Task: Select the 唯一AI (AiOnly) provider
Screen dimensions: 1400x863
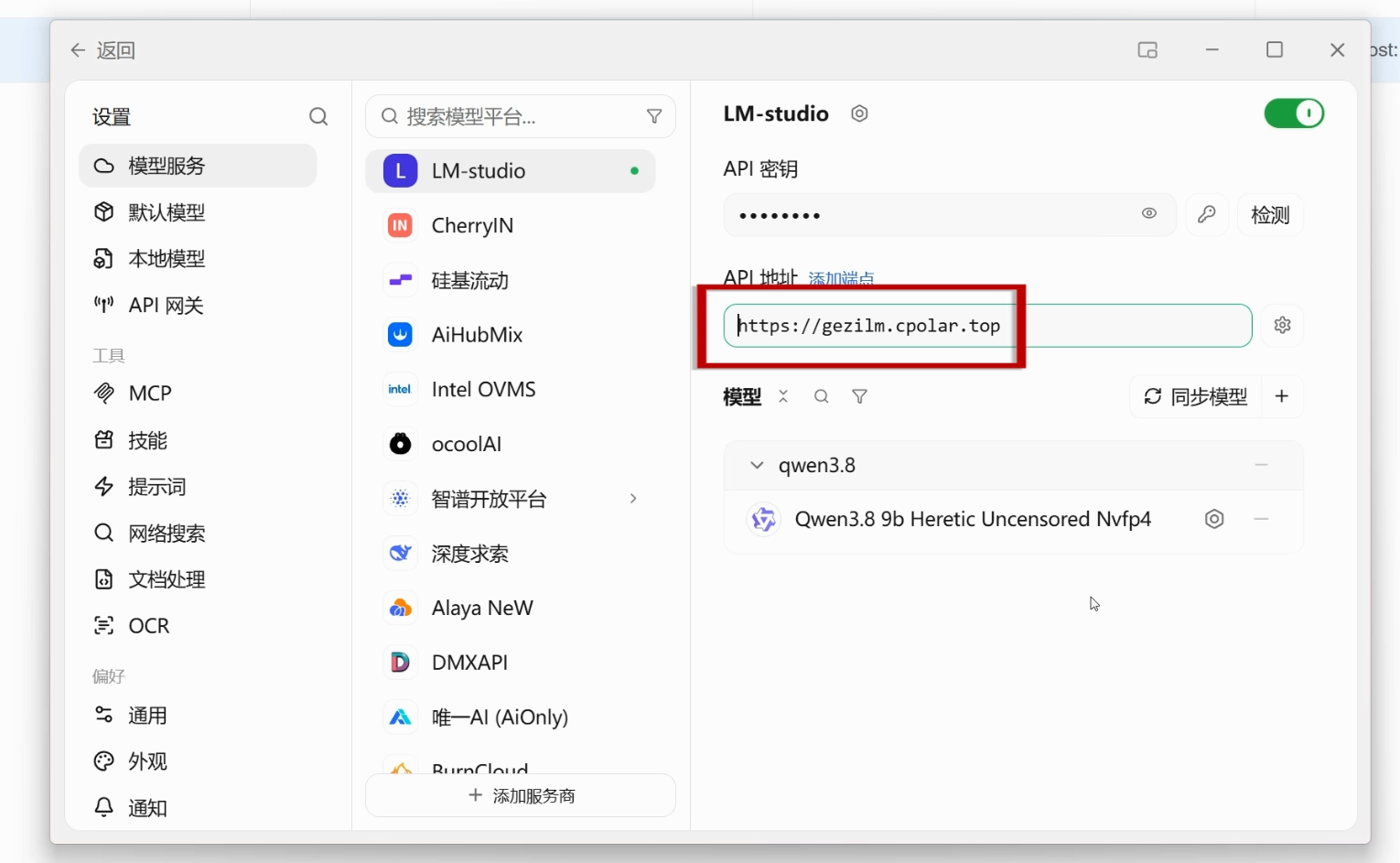Action: click(511, 717)
